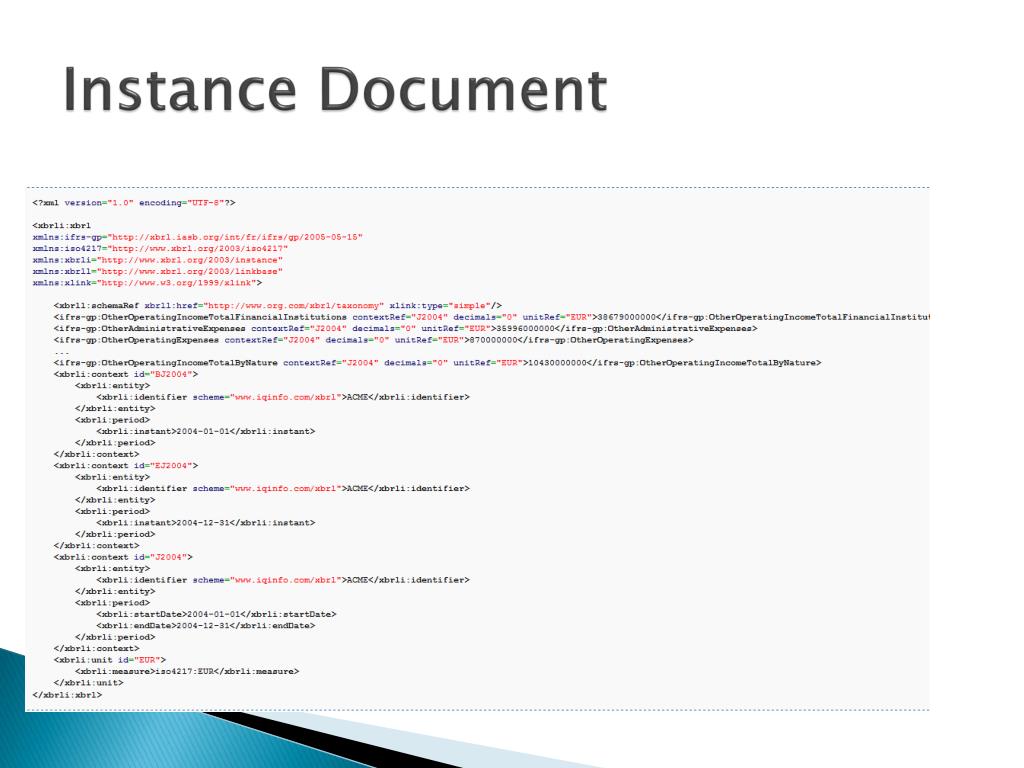Select the <?xml version="1.0" encoding declaration line
Screen dimensions: 1024x768
(134, 202)
